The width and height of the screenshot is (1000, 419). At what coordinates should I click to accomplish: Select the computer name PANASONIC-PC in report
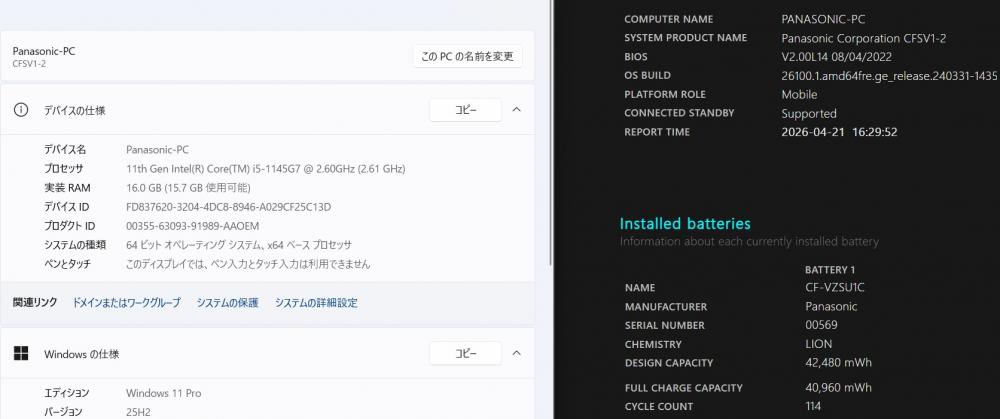tap(823, 19)
